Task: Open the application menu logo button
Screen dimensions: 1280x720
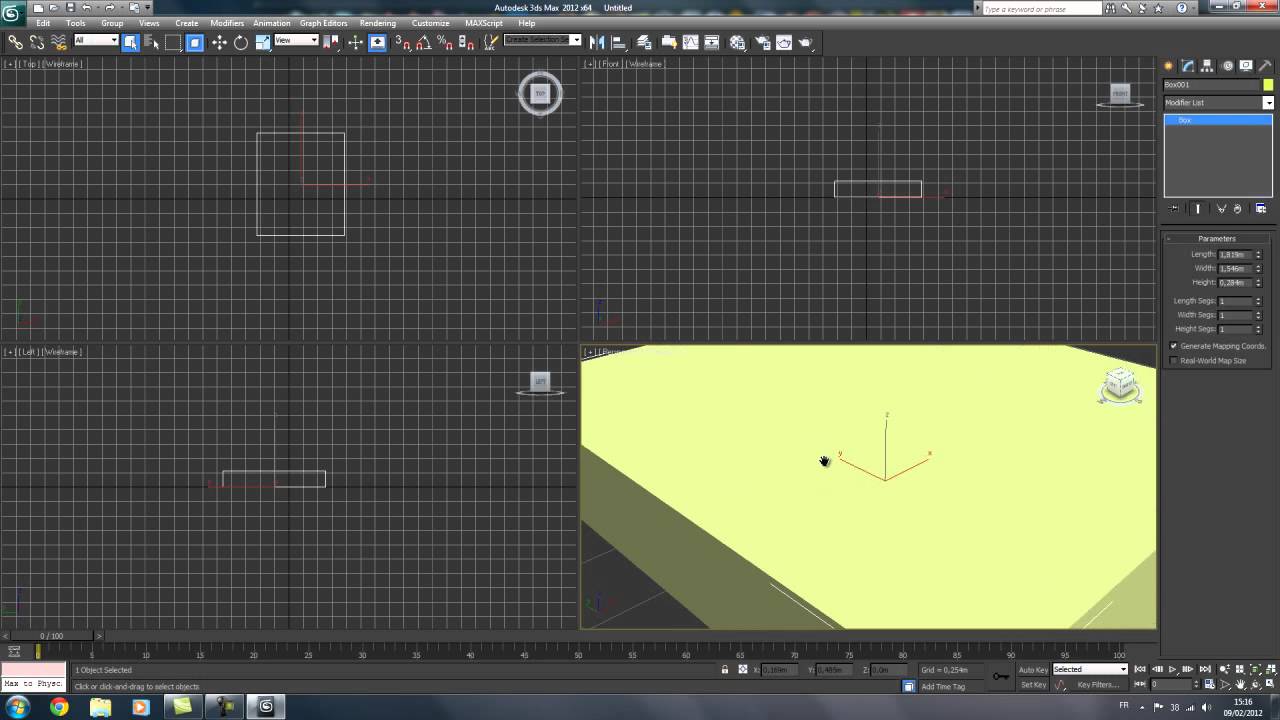Action: tap(12, 12)
